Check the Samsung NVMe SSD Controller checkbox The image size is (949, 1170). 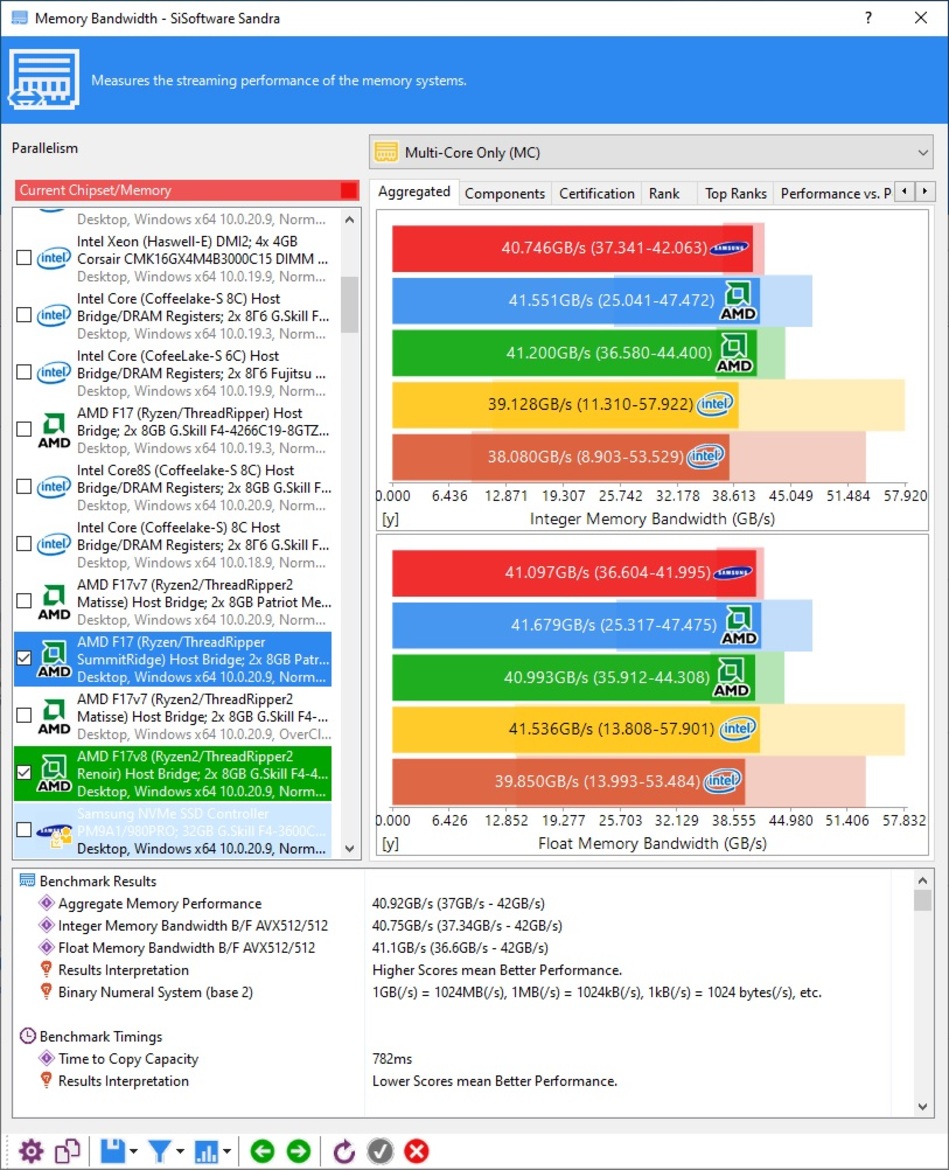coord(24,830)
